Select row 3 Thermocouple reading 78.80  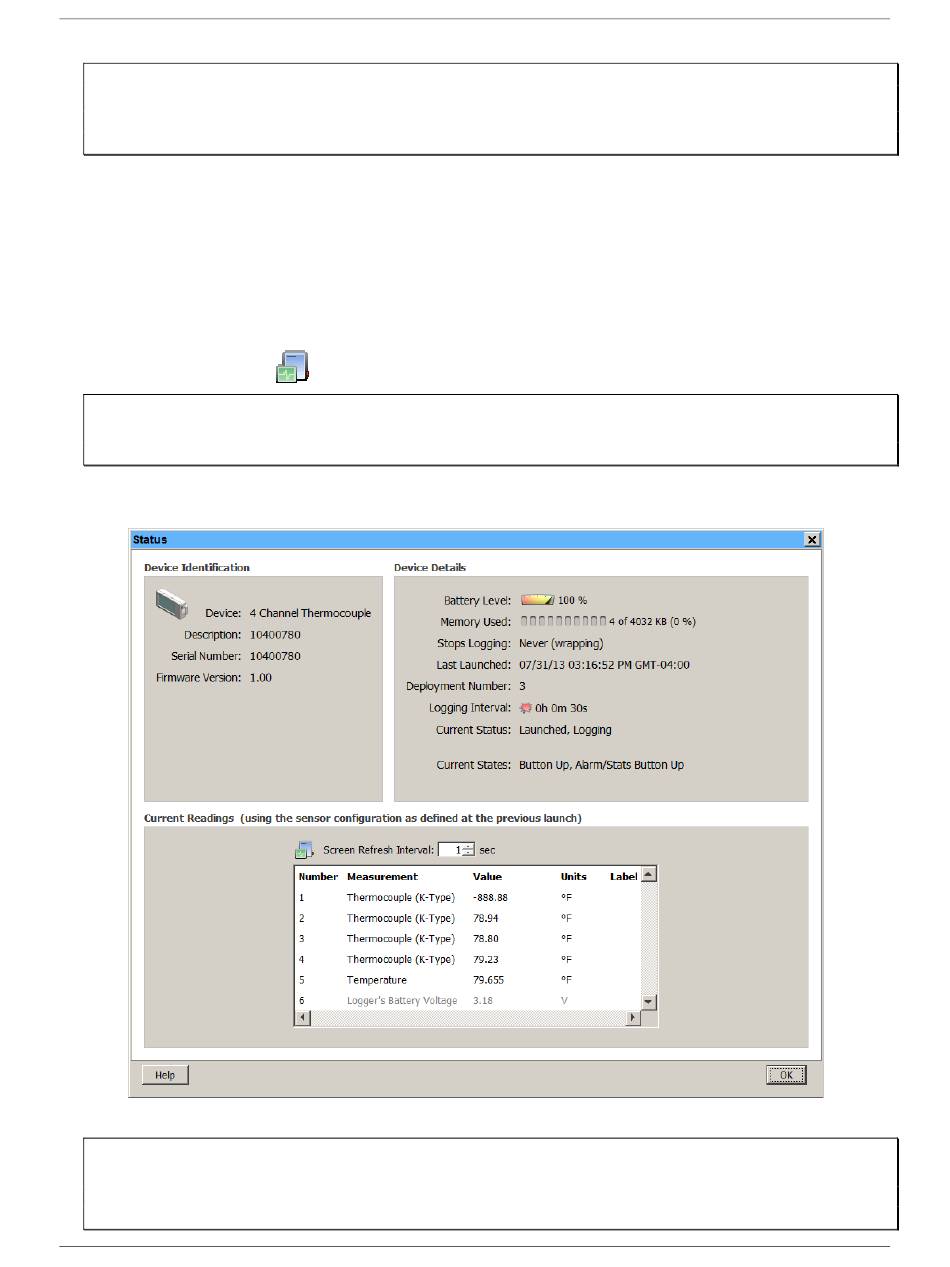467,939
